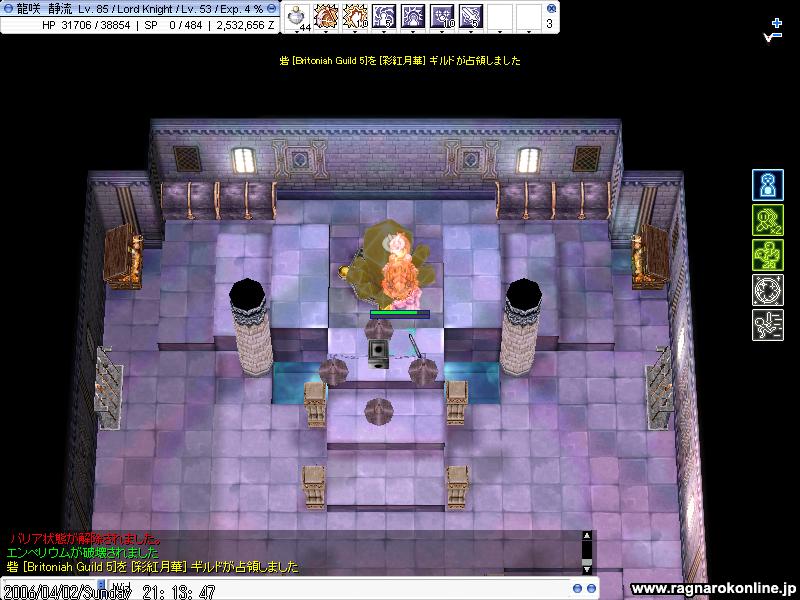The width and height of the screenshot is (800, 600).
Task: Select the empty ninth hotkey slot
Action: 529,16
